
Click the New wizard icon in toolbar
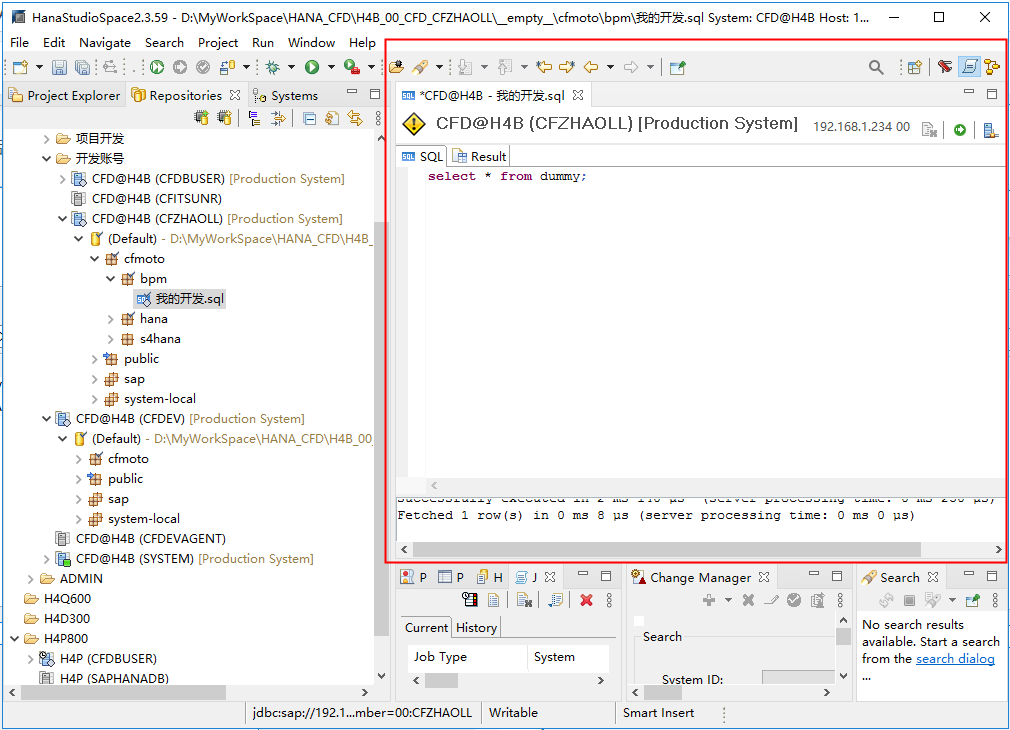point(21,67)
